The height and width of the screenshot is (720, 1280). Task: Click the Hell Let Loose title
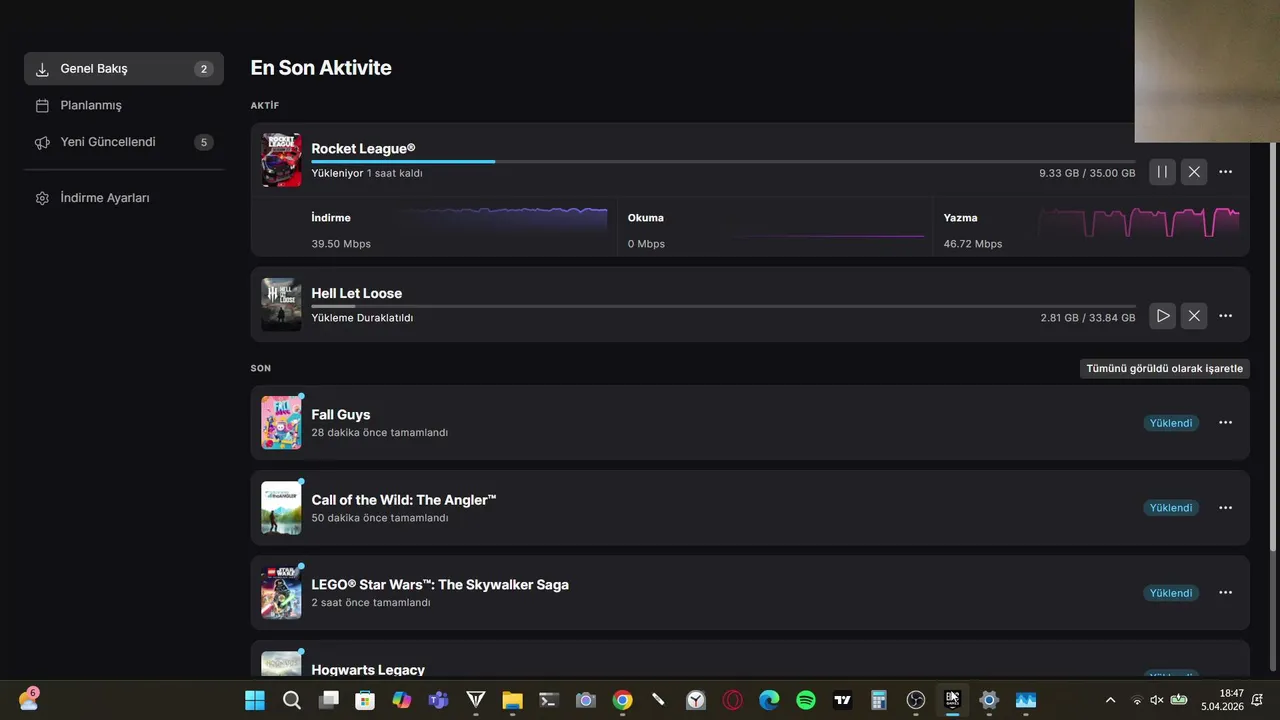click(x=357, y=293)
